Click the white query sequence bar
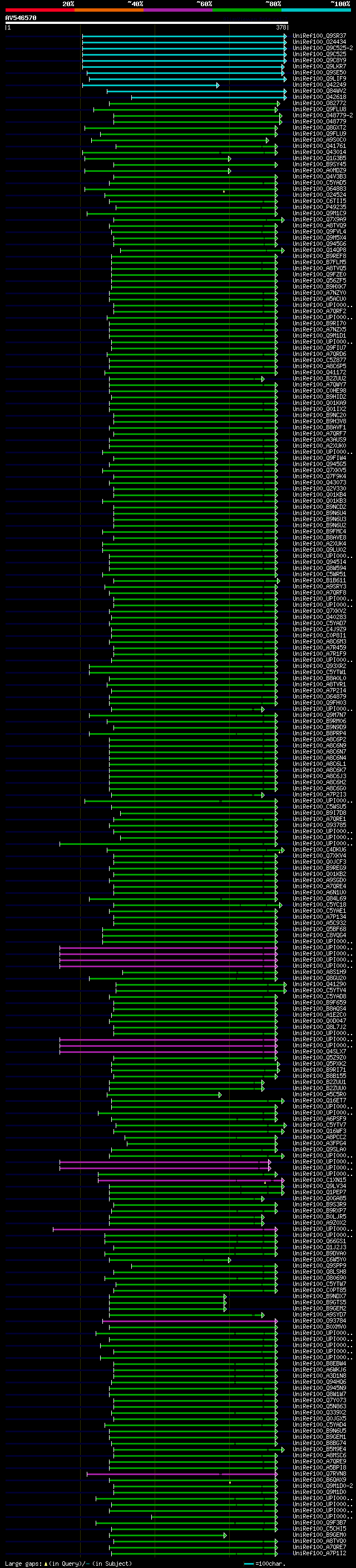The image size is (356, 1568). [147, 23]
